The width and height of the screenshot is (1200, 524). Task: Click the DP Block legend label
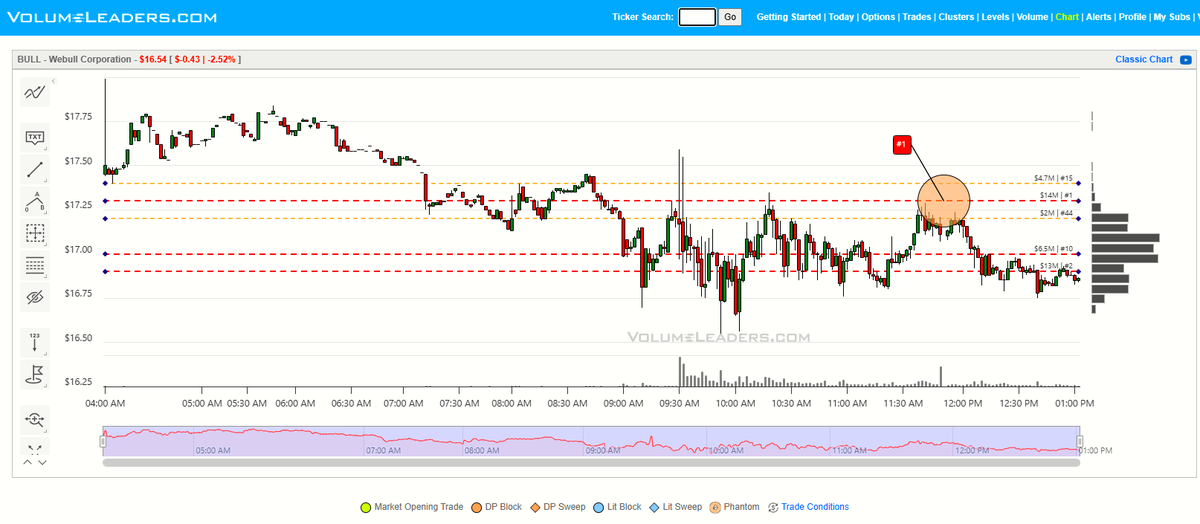[504, 507]
